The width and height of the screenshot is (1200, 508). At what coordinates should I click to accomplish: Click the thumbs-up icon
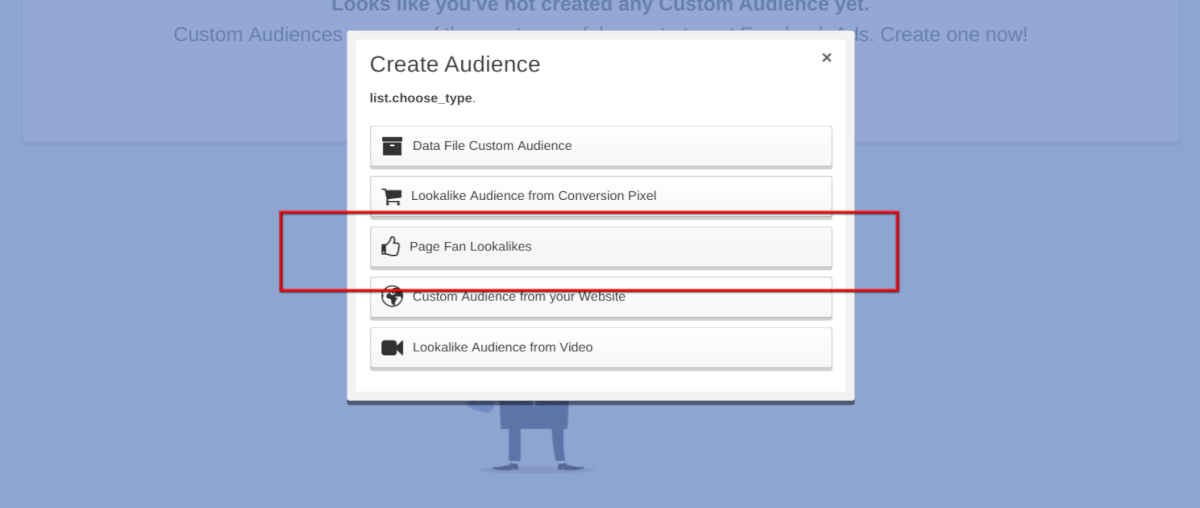(x=391, y=246)
